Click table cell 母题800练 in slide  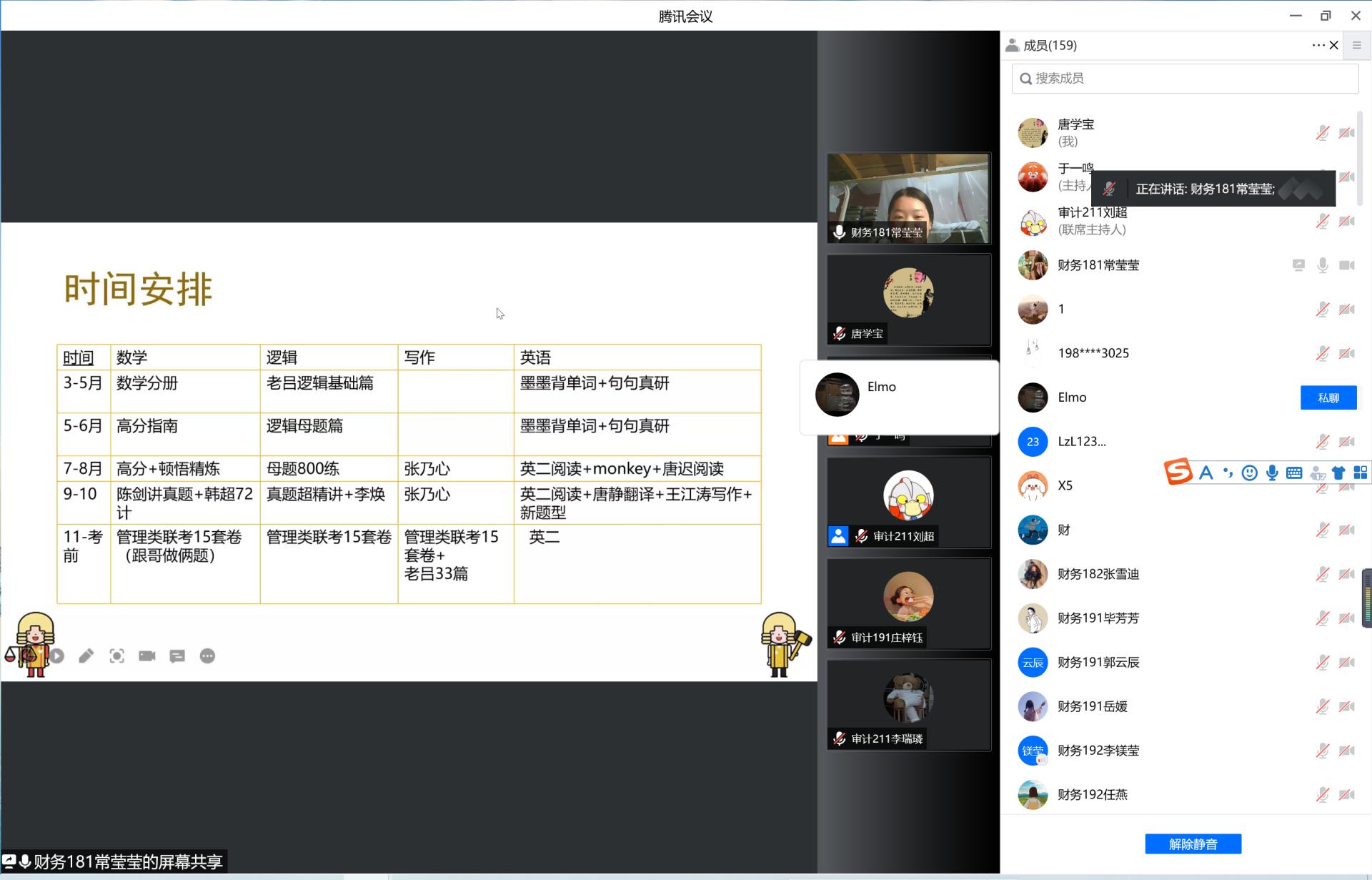click(303, 469)
